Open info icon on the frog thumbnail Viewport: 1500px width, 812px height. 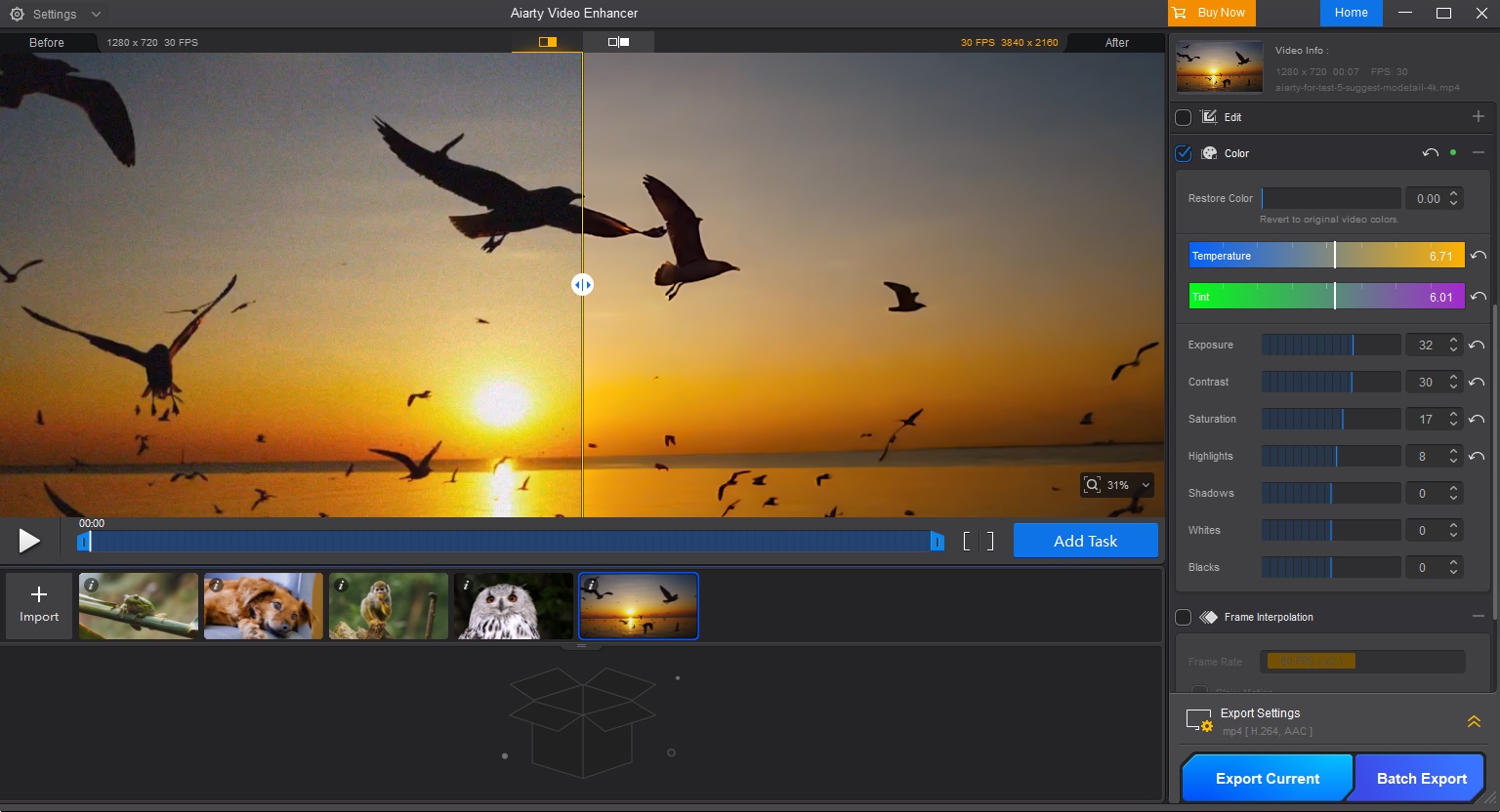point(91,585)
